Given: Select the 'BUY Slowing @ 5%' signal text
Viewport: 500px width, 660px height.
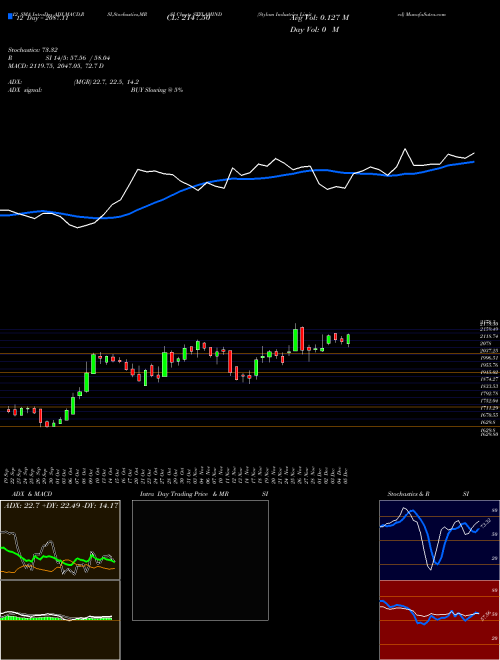Looking at the screenshot, I should 157,90.
